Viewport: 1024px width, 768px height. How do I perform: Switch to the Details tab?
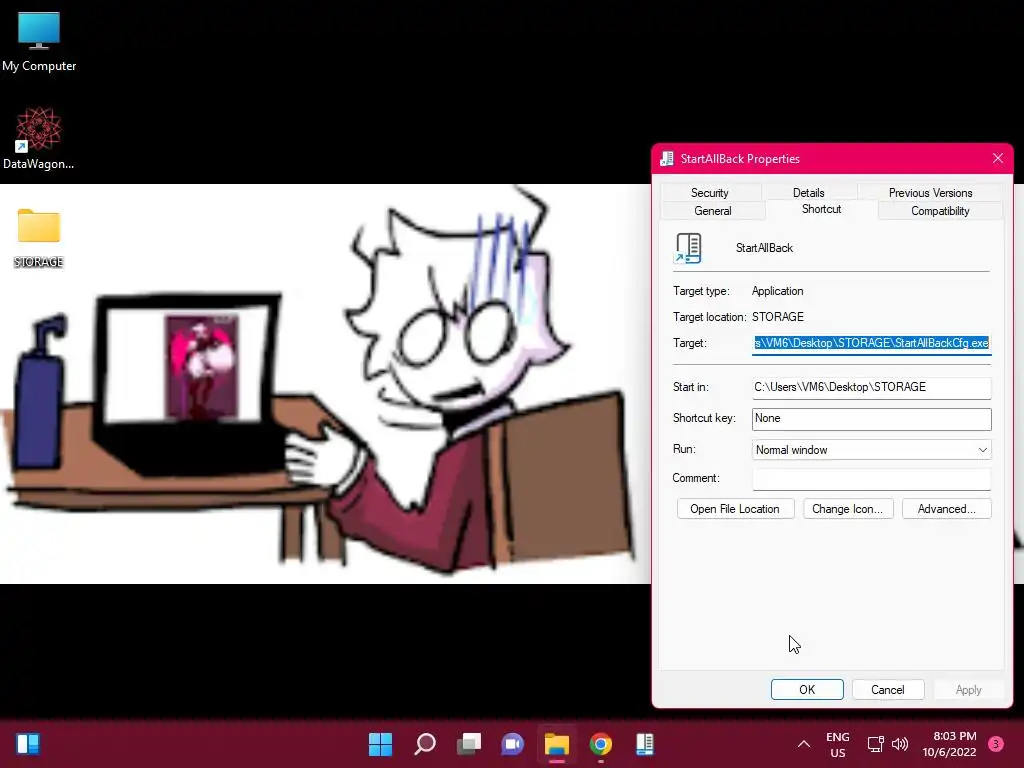click(808, 193)
